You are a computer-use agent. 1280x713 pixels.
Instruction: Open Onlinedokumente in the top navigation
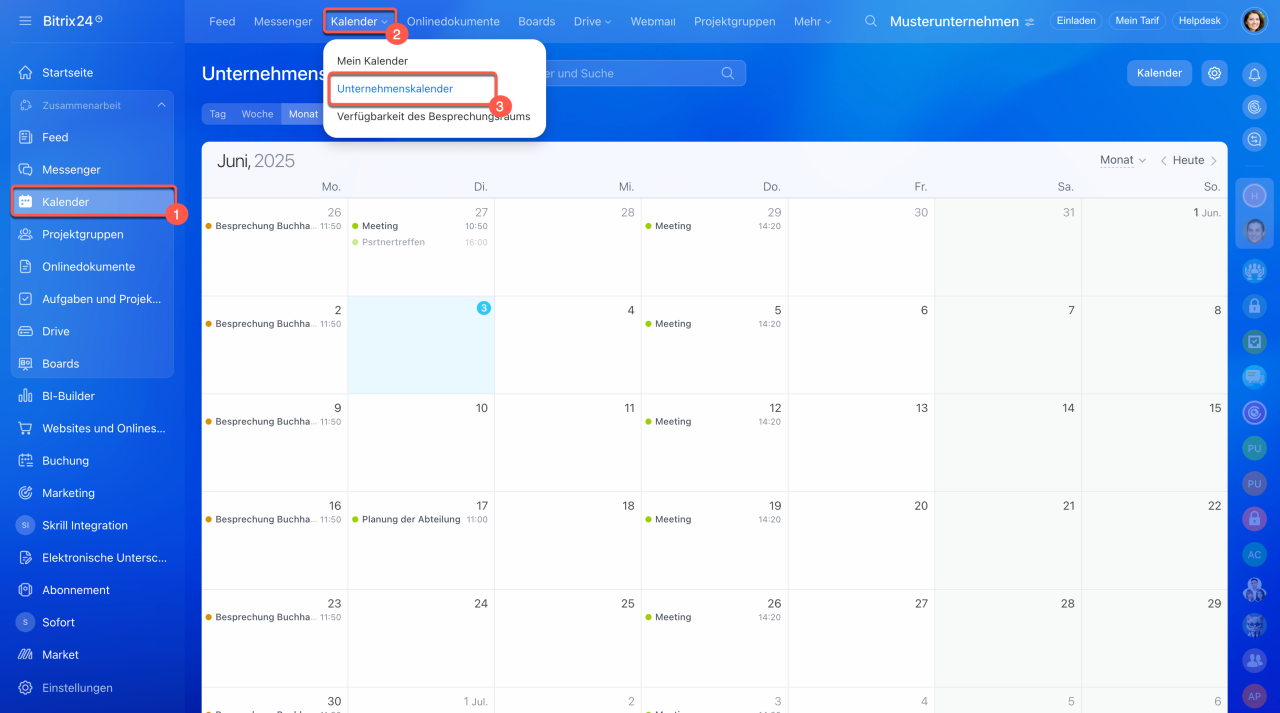click(453, 22)
